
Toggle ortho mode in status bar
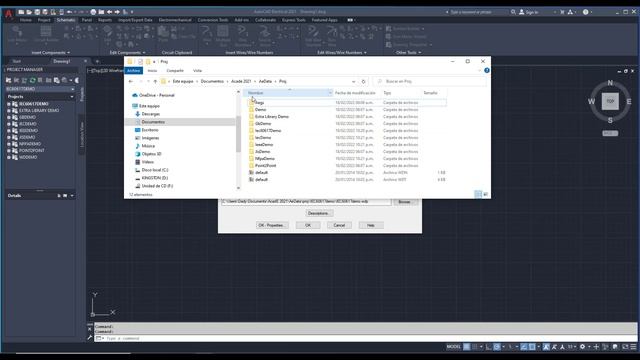pyautogui.click(x=489, y=347)
